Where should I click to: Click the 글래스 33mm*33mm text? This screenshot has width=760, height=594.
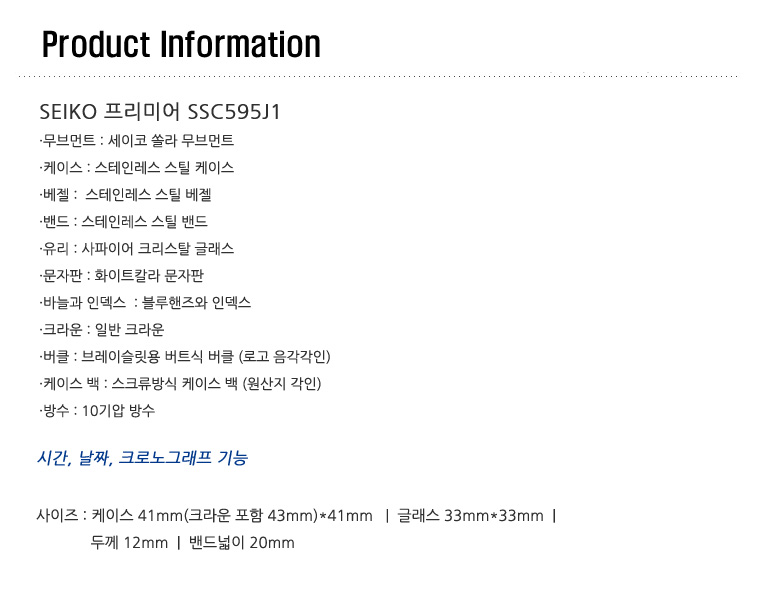pyautogui.click(x=470, y=516)
